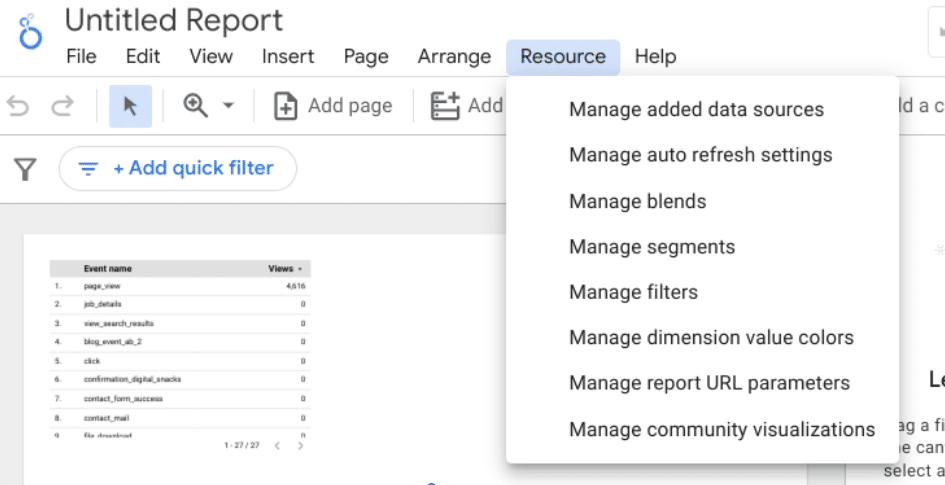Select Manage auto refresh settings

(702, 155)
